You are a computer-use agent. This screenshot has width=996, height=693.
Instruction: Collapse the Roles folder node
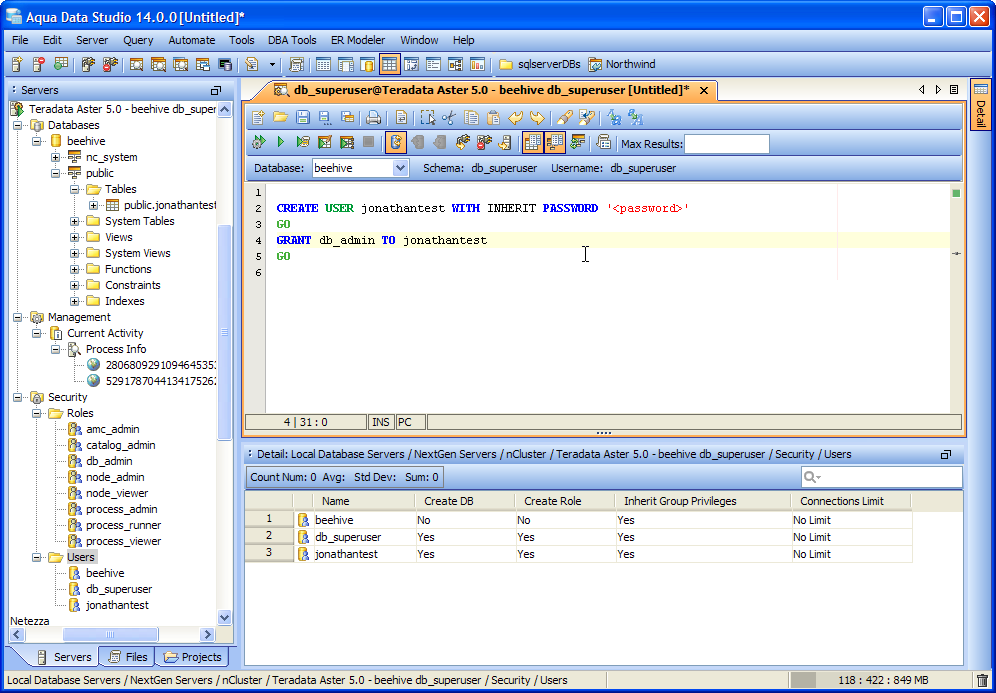point(36,413)
